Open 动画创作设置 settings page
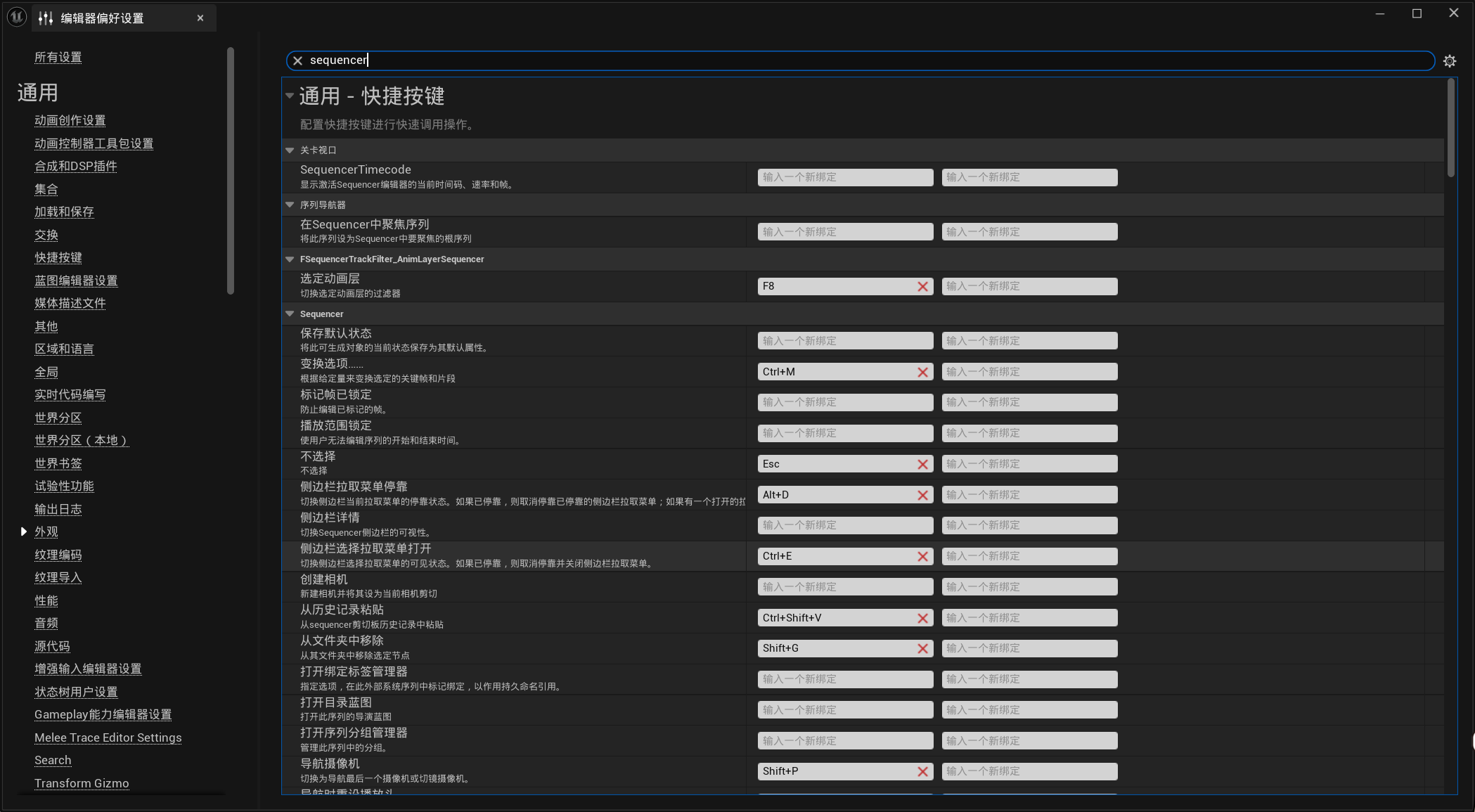Screen dimensions: 1475x812 tap(70, 120)
